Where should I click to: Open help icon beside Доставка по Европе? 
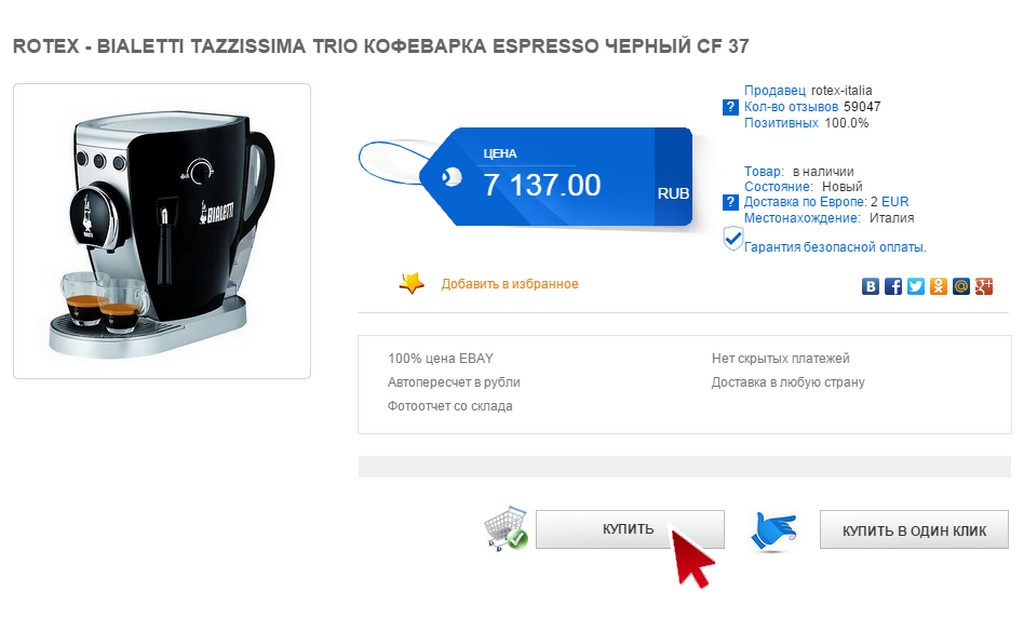click(730, 202)
